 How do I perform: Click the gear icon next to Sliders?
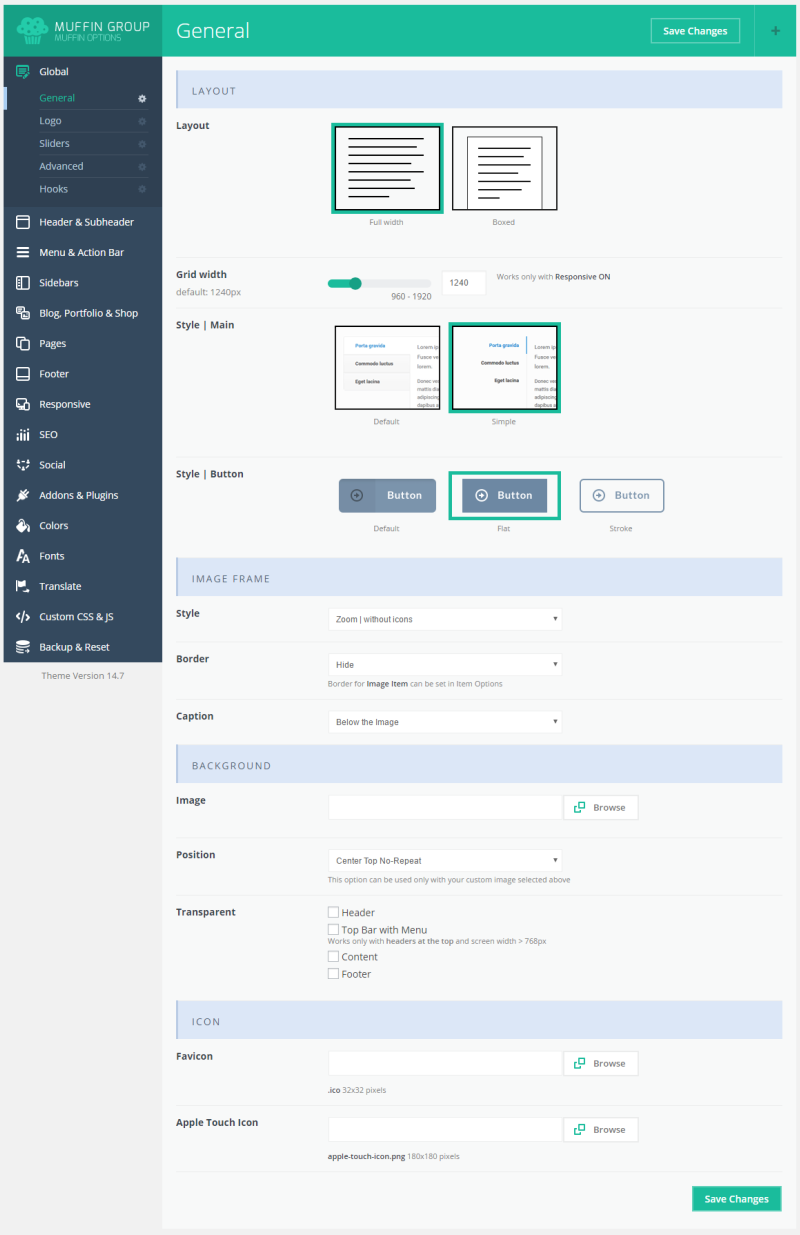click(x=142, y=144)
